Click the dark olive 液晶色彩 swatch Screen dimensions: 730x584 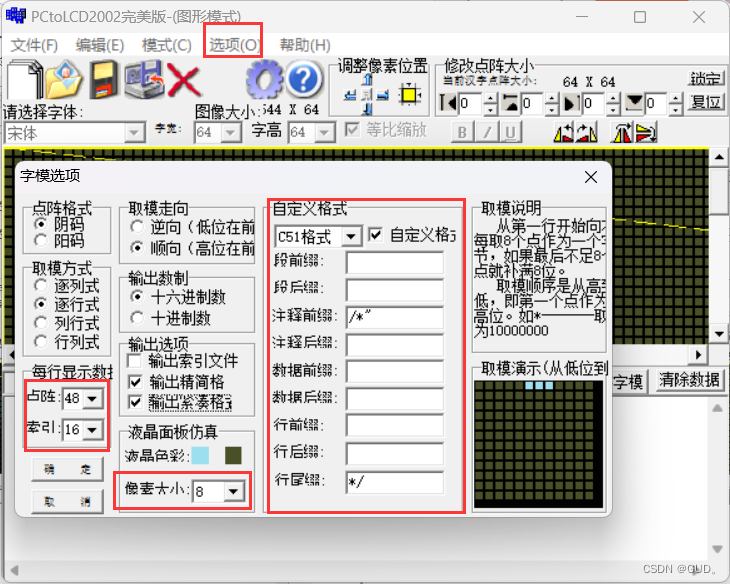(233, 455)
